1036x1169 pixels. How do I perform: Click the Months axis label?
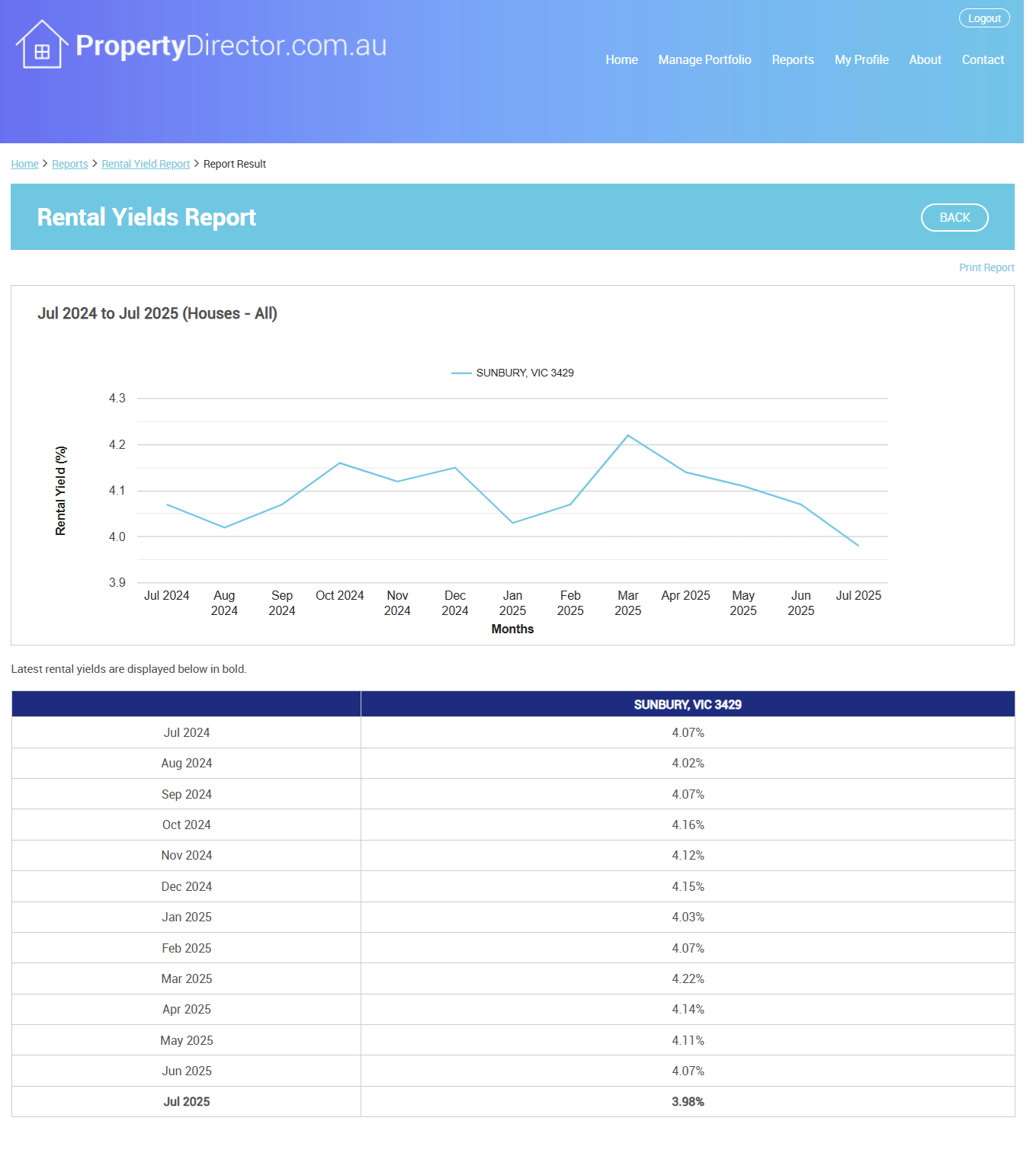(x=512, y=629)
